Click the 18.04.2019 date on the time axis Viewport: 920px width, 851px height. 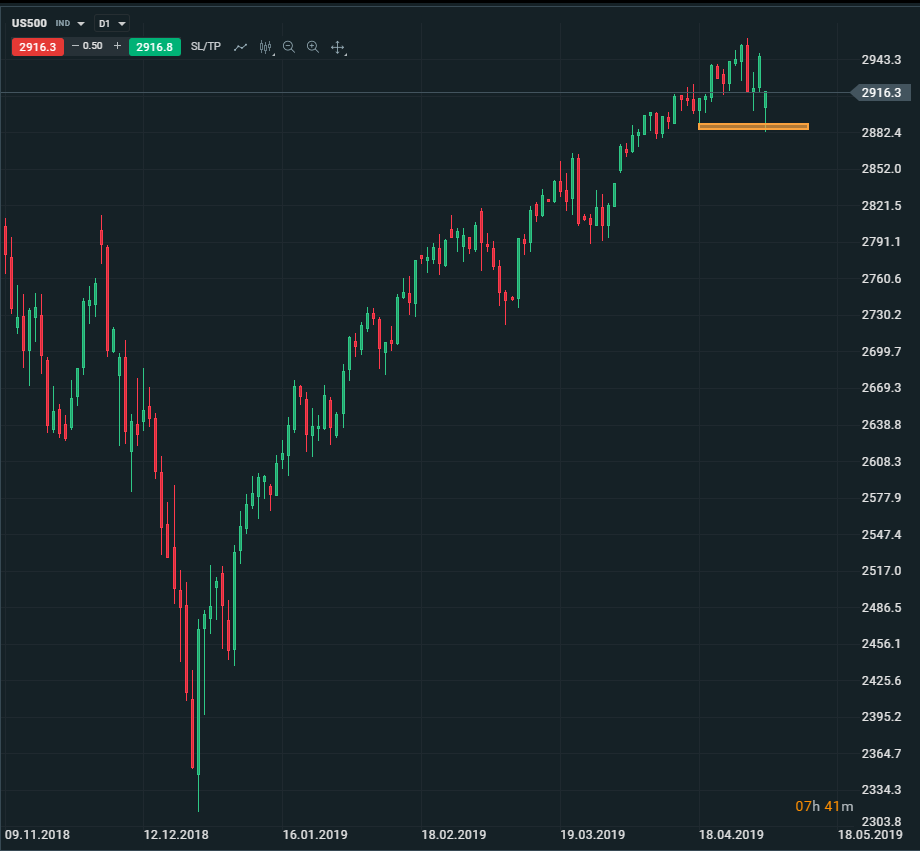coord(731,834)
